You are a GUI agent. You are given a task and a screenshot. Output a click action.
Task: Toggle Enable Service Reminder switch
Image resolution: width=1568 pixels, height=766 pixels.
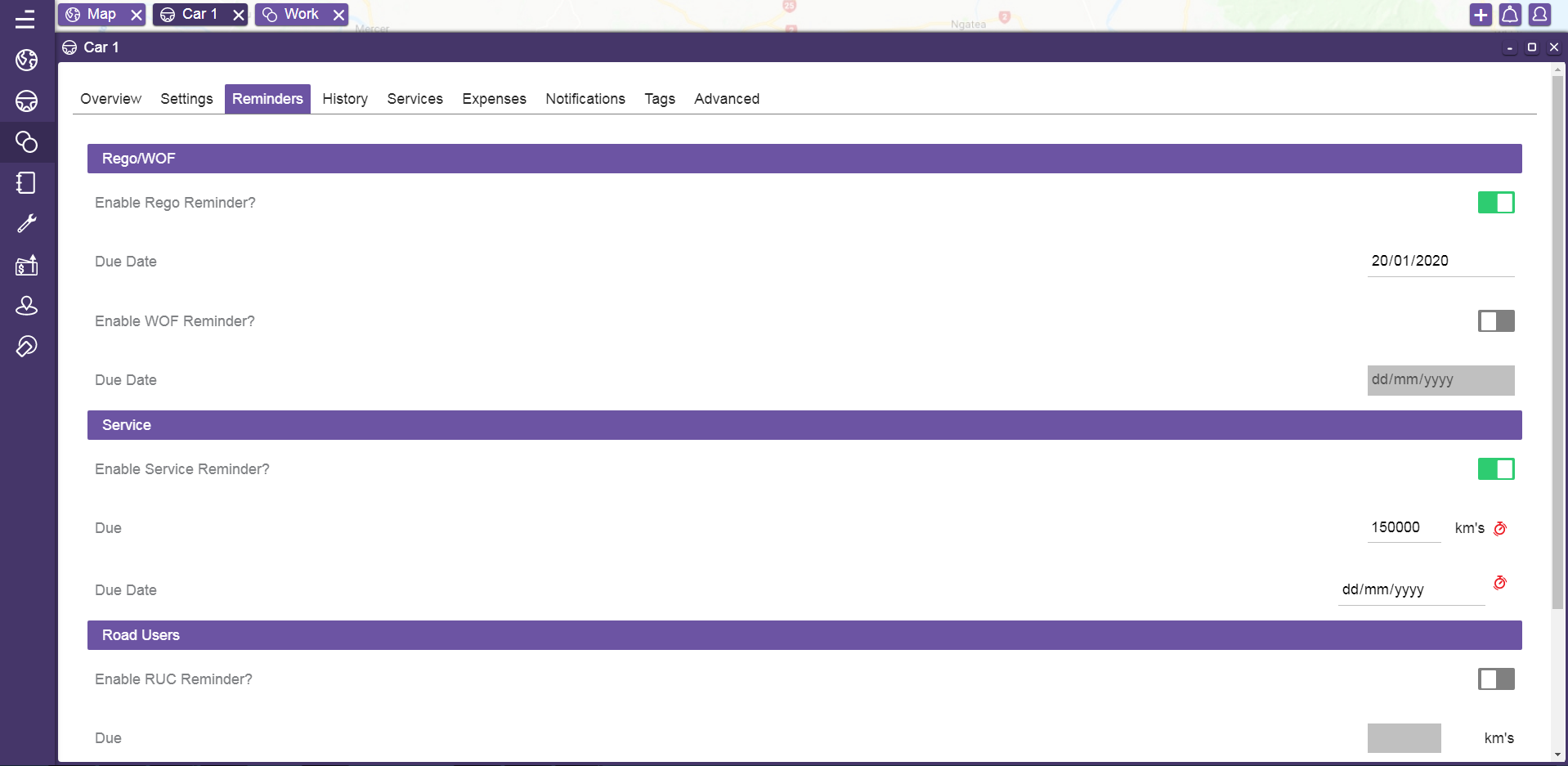pos(1496,469)
